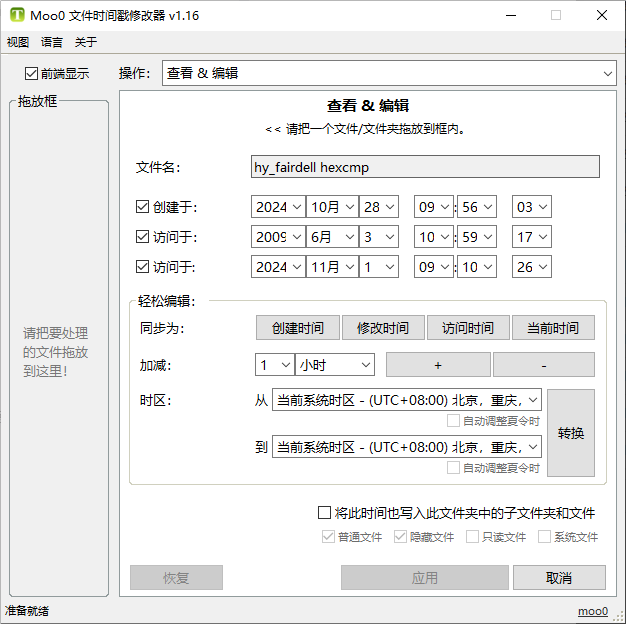Expand the 创建于 month dropdown showing 10月

coord(331,207)
